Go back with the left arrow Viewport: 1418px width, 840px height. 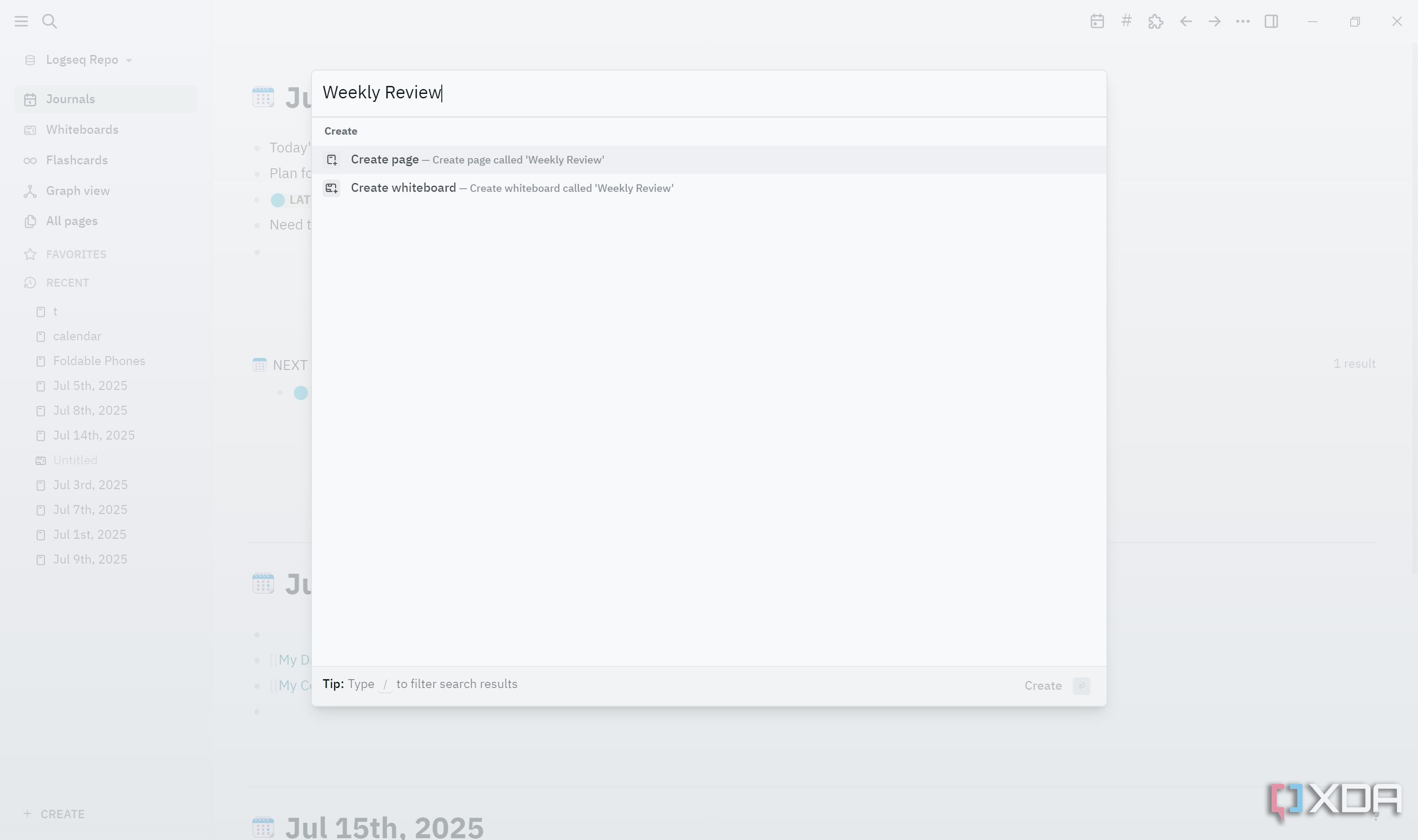click(1186, 22)
